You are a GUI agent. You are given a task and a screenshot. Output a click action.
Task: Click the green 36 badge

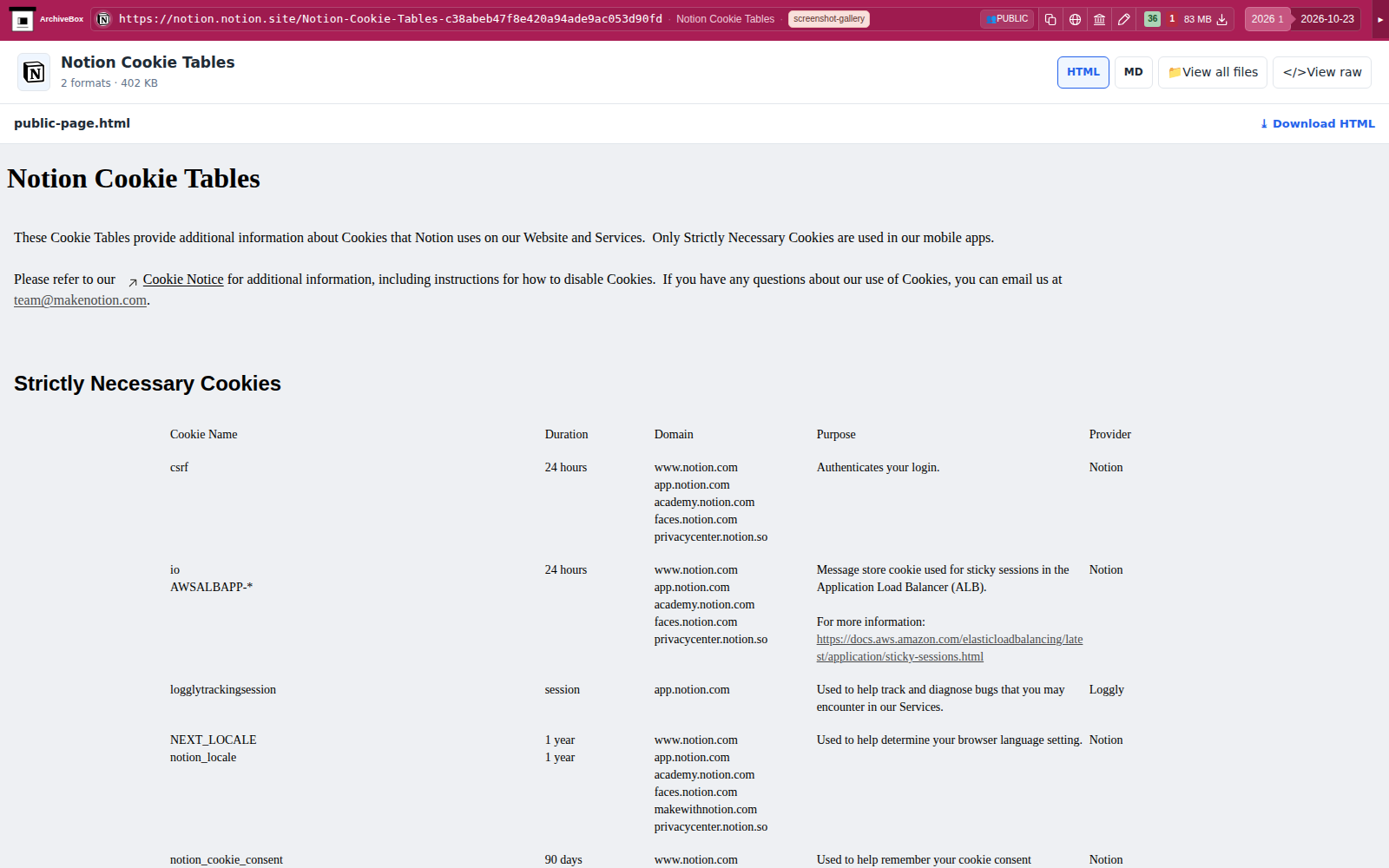tap(1152, 19)
